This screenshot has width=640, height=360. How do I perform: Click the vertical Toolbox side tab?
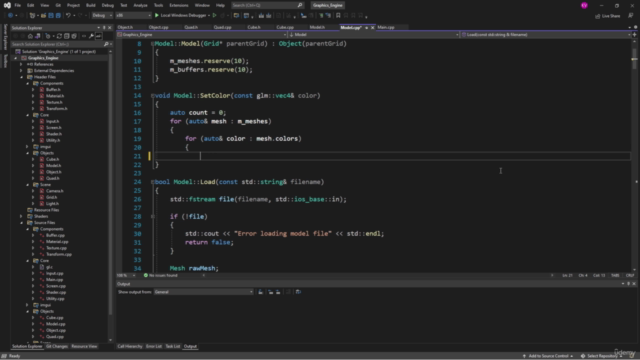pos(5,61)
